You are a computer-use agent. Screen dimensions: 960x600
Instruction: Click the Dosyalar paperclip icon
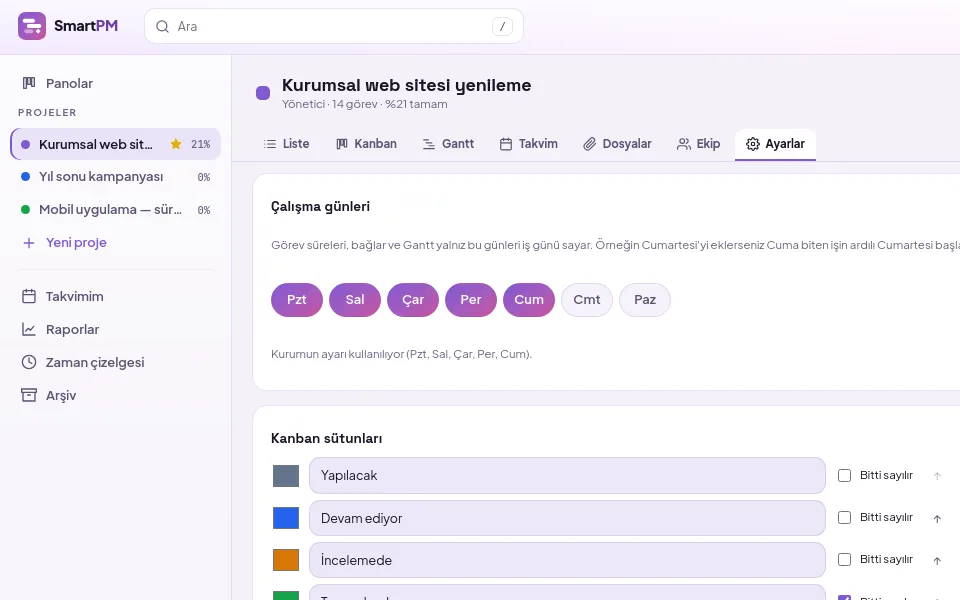click(589, 144)
